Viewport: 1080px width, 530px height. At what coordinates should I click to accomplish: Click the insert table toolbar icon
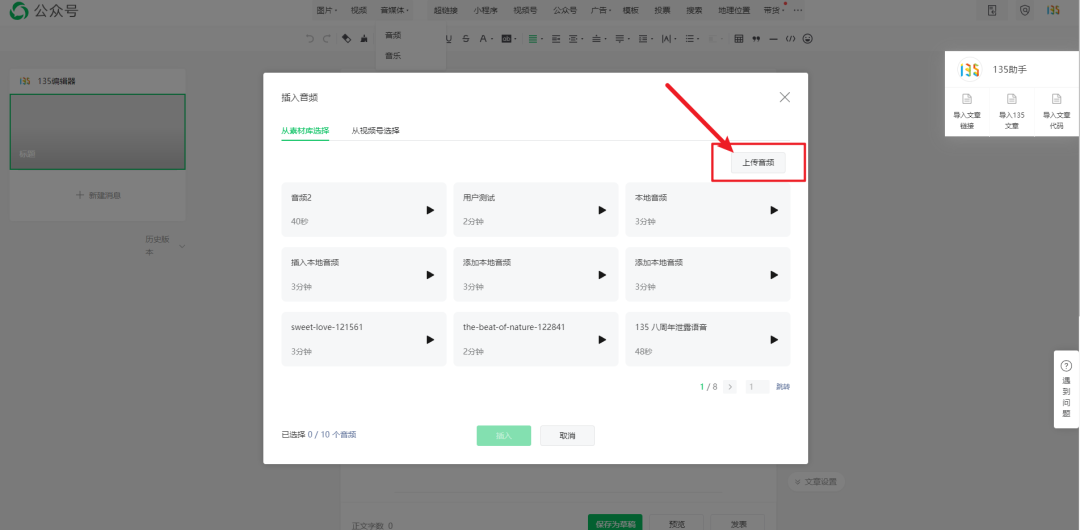[x=739, y=39]
